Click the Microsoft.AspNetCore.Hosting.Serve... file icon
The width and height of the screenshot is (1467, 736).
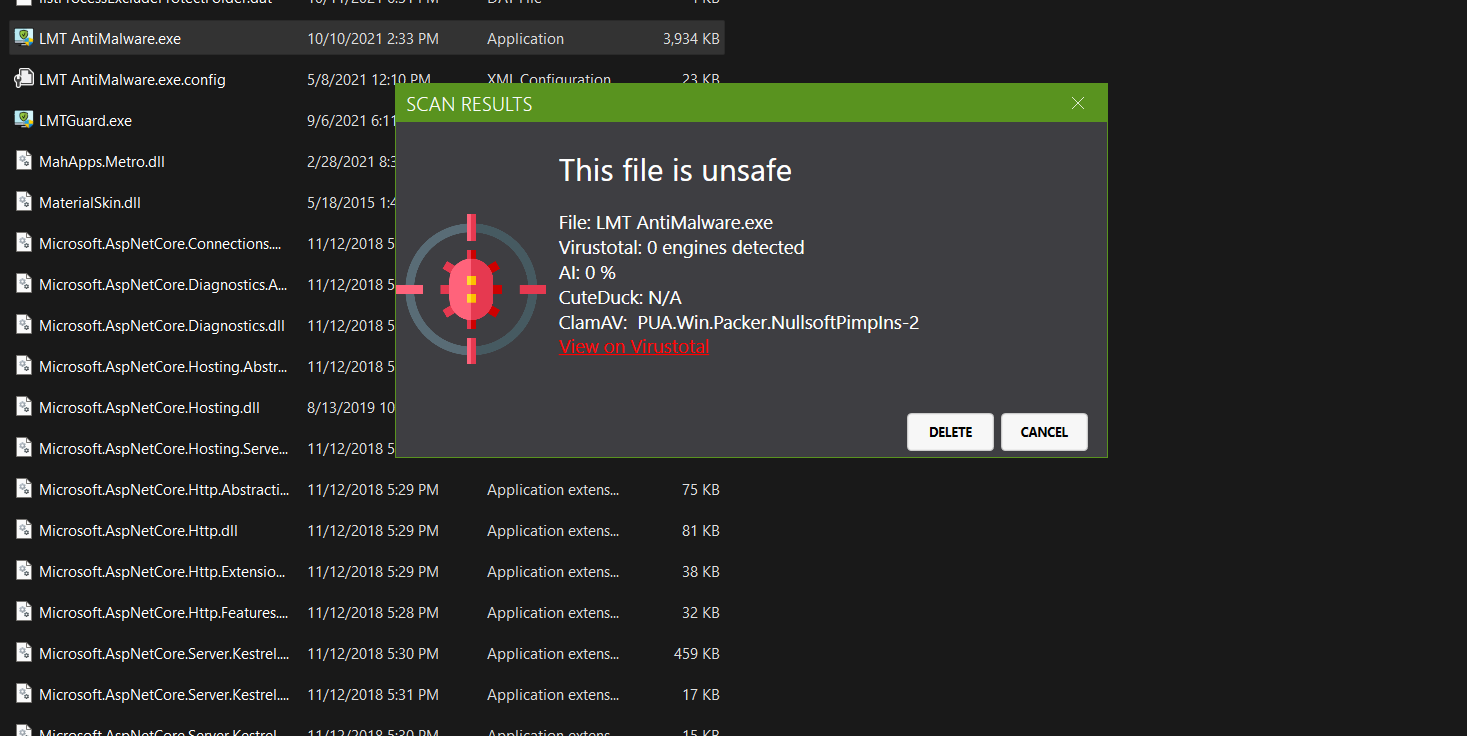[24, 448]
